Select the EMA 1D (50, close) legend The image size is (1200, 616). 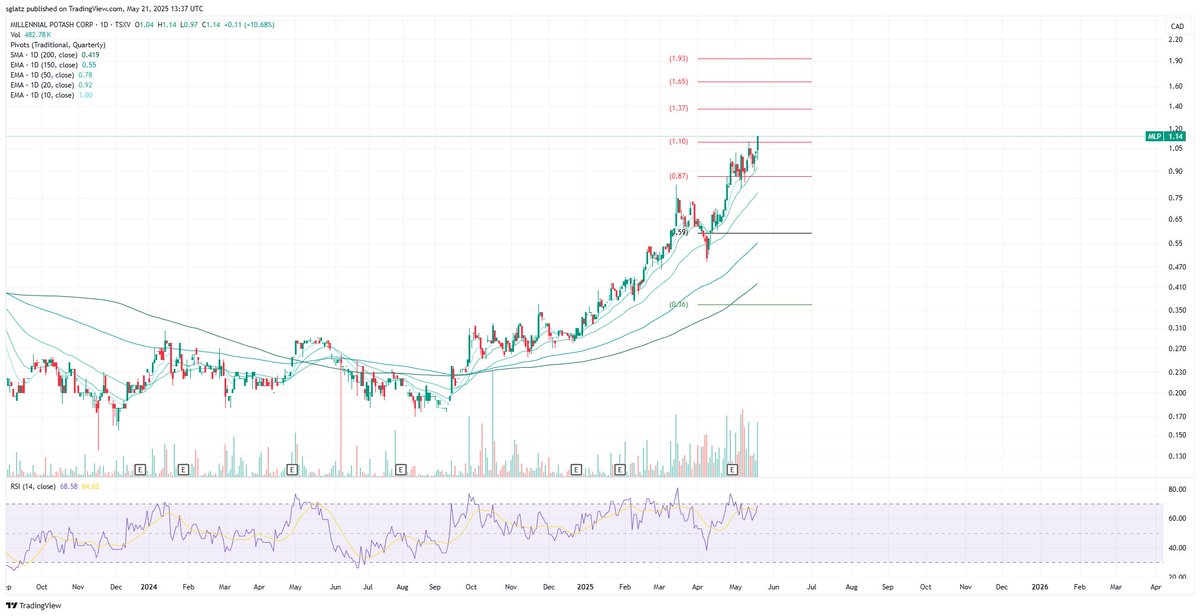click(50, 75)
